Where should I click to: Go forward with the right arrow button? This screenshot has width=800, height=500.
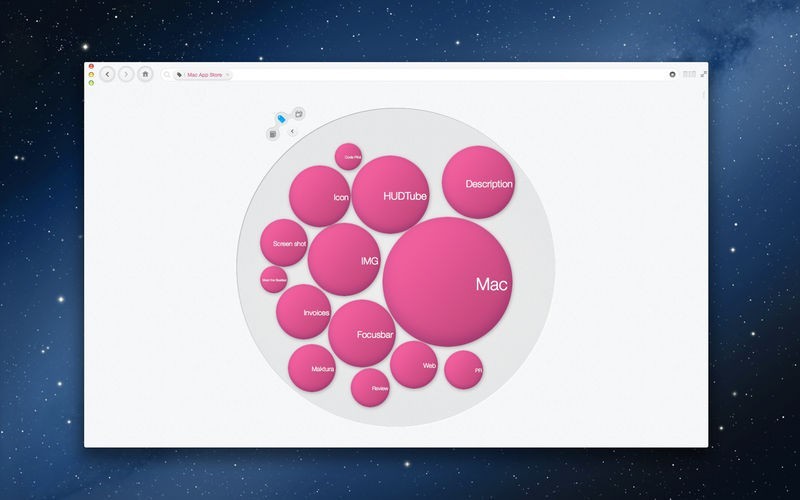pos(126,74)
